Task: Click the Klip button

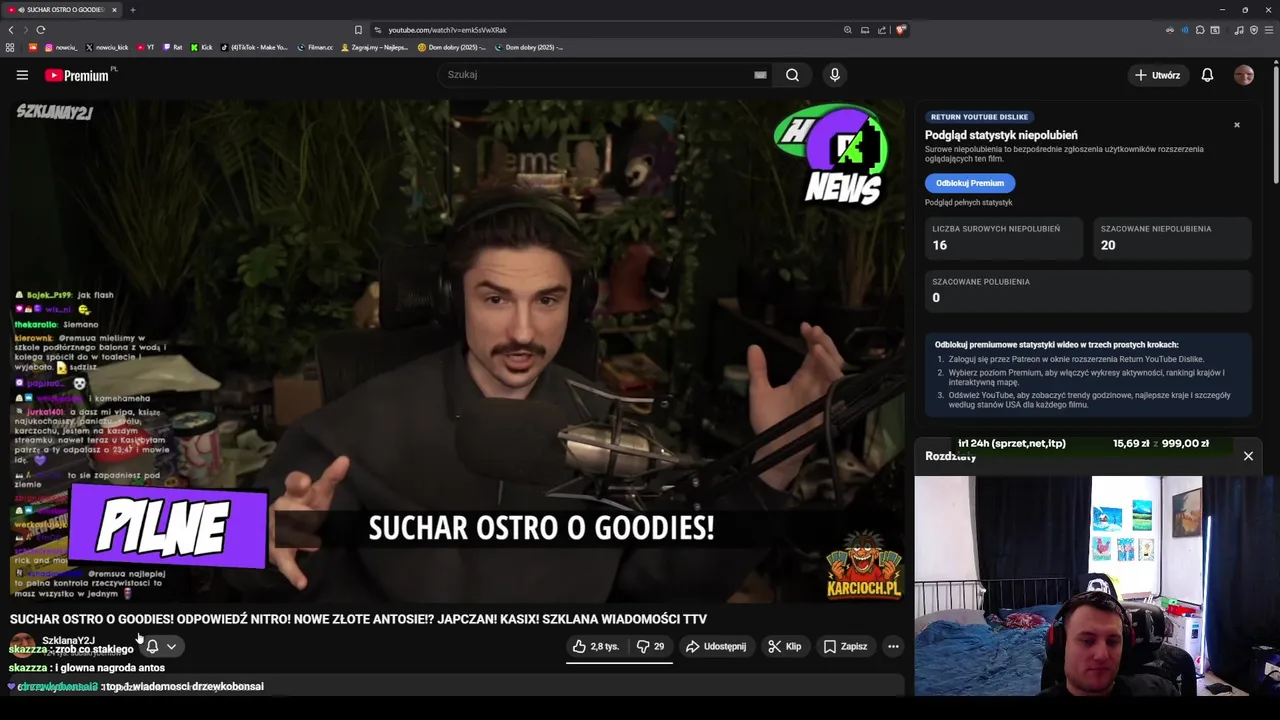Action: coord(785,647)
